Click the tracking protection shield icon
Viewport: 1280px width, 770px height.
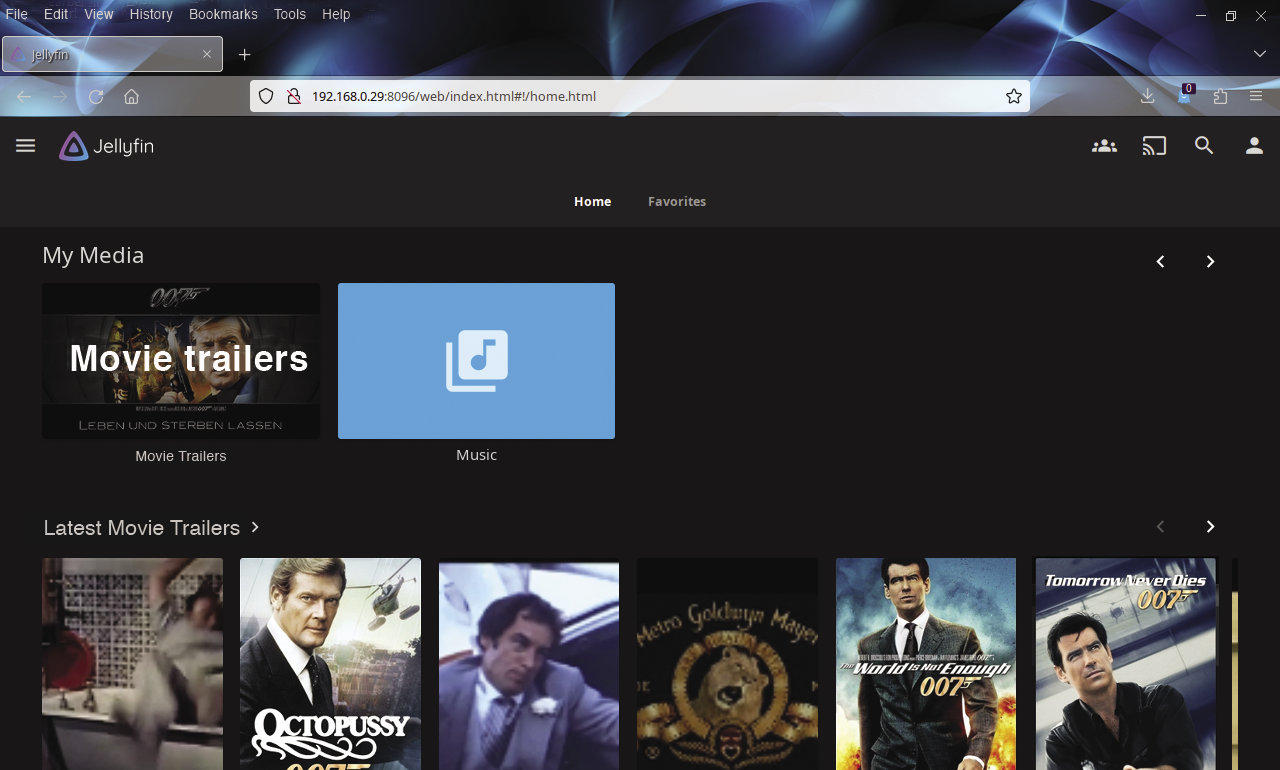[266, 96]
